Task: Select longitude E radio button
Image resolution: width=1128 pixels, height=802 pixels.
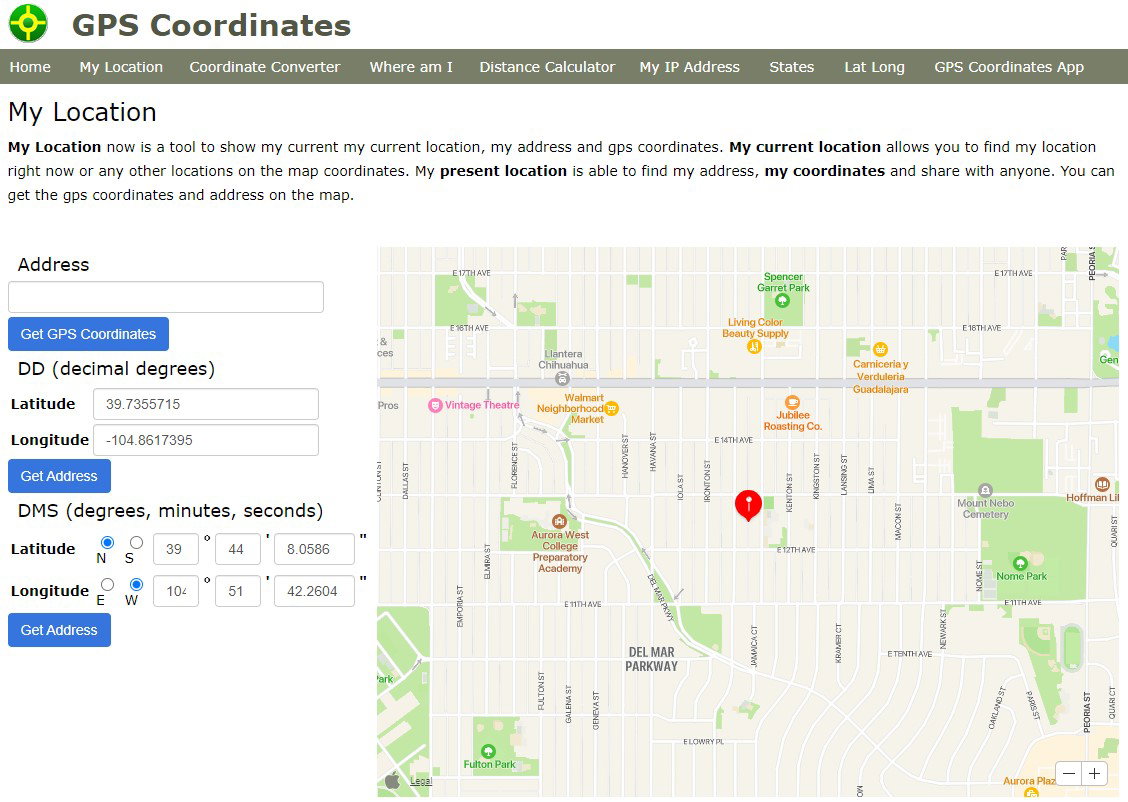Action: (107, 584)
